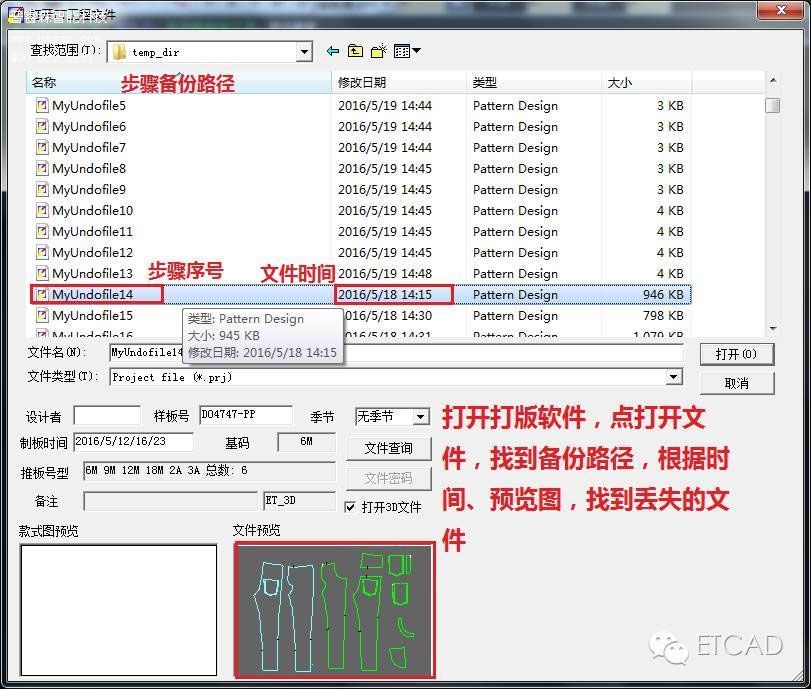Click the 打开(O) button
Viewport: 811px width, 689px height.
click(737, 354)
